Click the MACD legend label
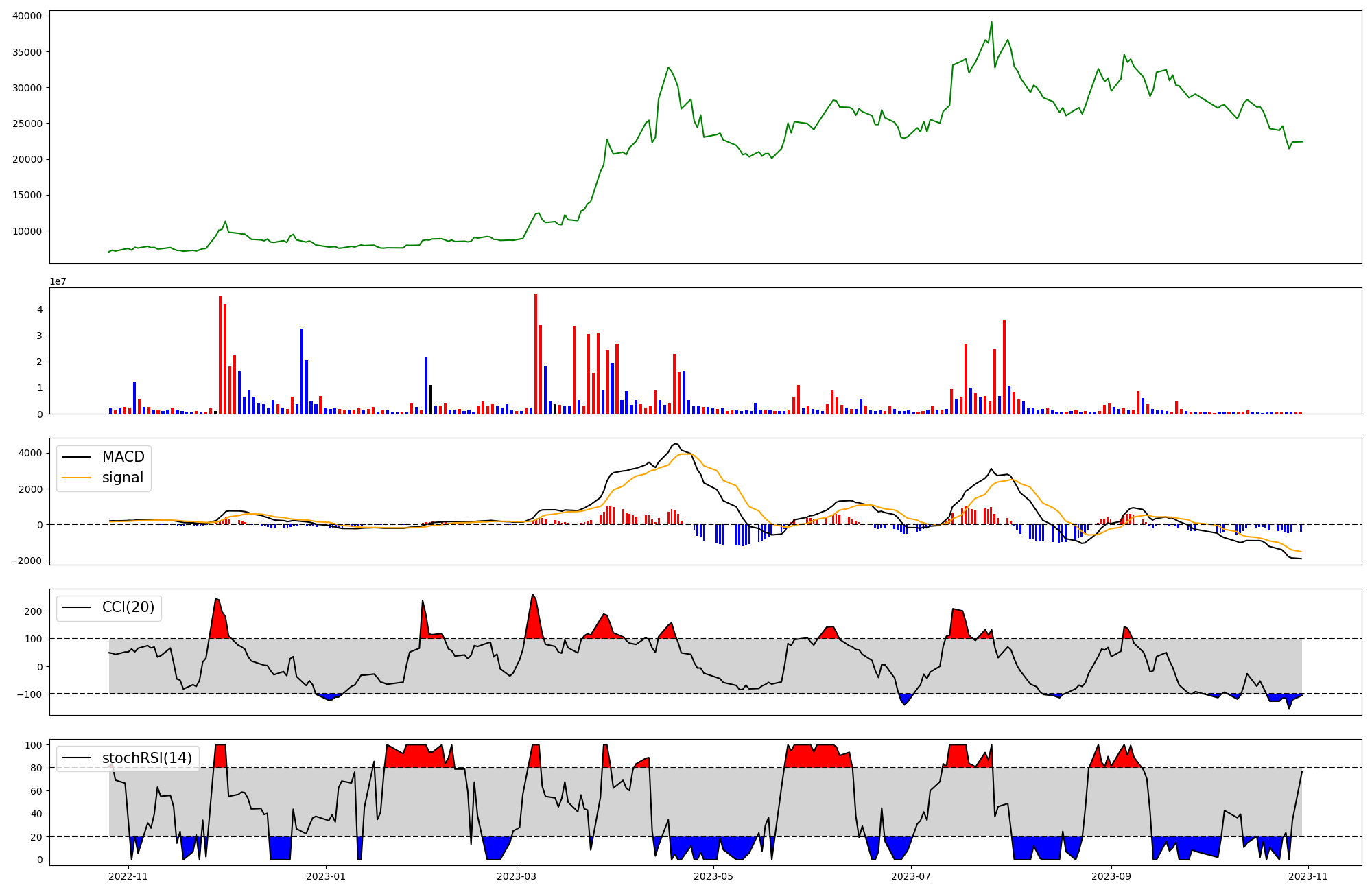Viewport: 1372px width, 892px height. [x=123, y=457]
